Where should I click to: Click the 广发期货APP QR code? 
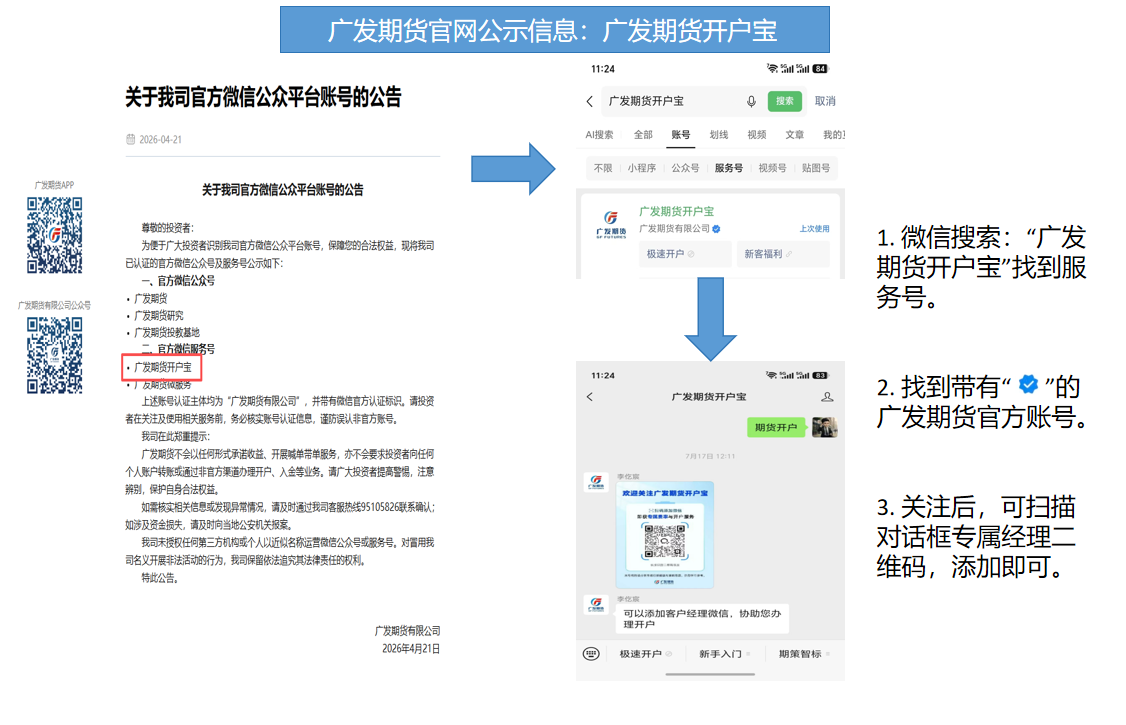pos(55,235)
